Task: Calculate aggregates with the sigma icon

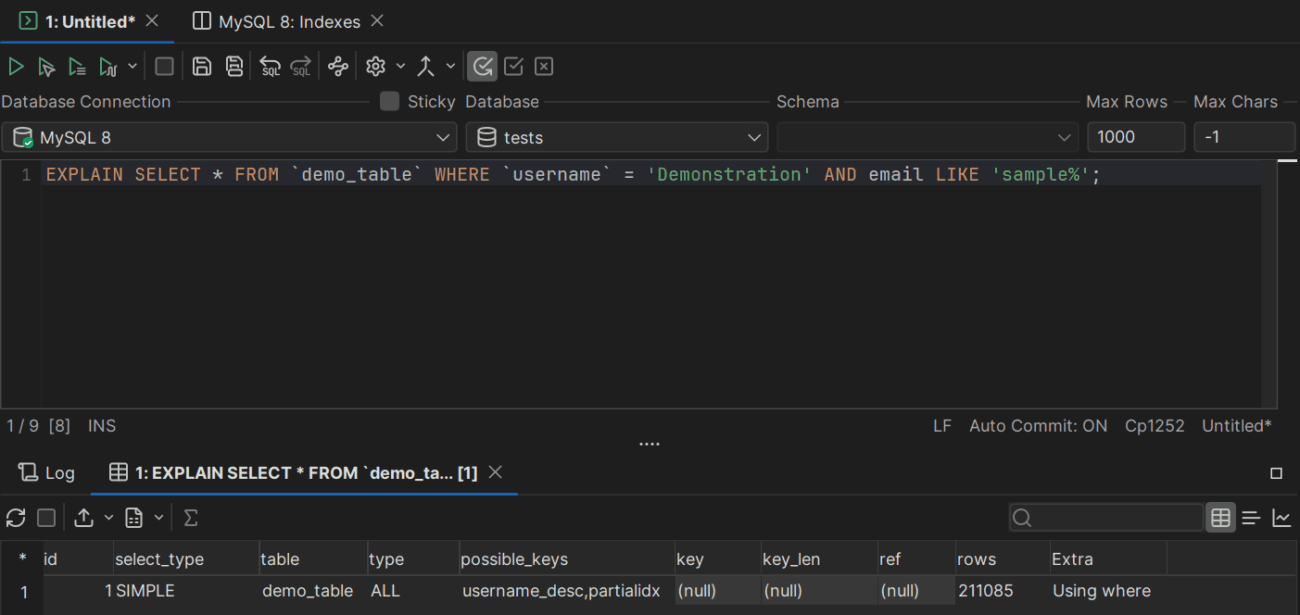Action: point(190,517)
